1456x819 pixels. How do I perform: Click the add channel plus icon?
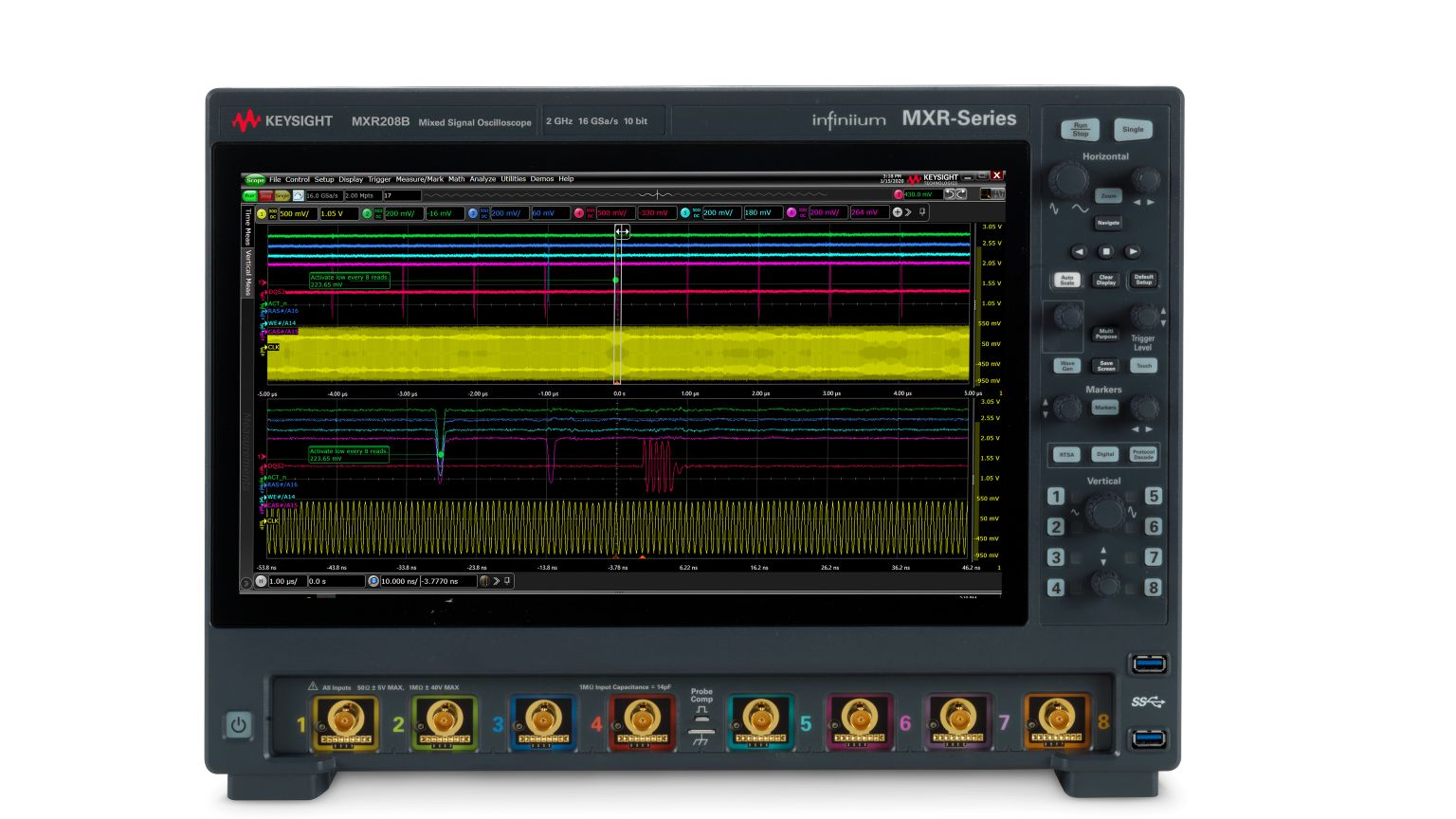pyautogui.click(x=897, y=212)
